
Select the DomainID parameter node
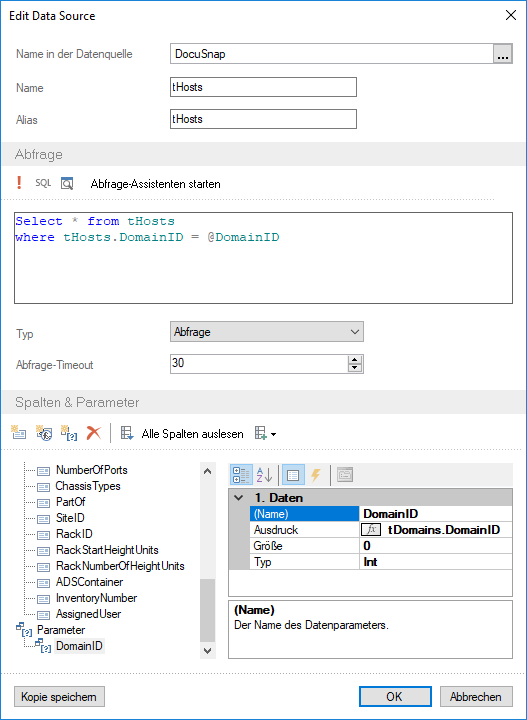click(79, 646)
